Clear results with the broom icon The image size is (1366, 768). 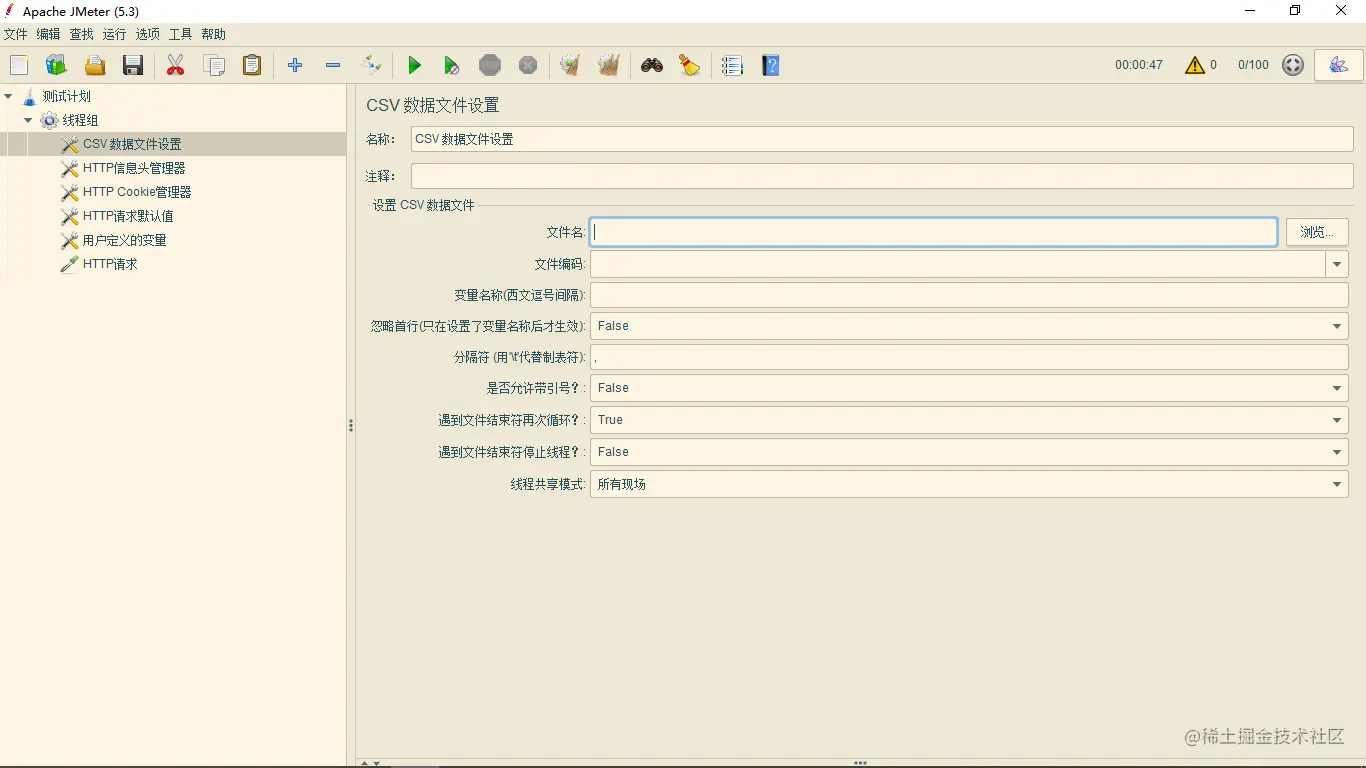coord(690,65)
